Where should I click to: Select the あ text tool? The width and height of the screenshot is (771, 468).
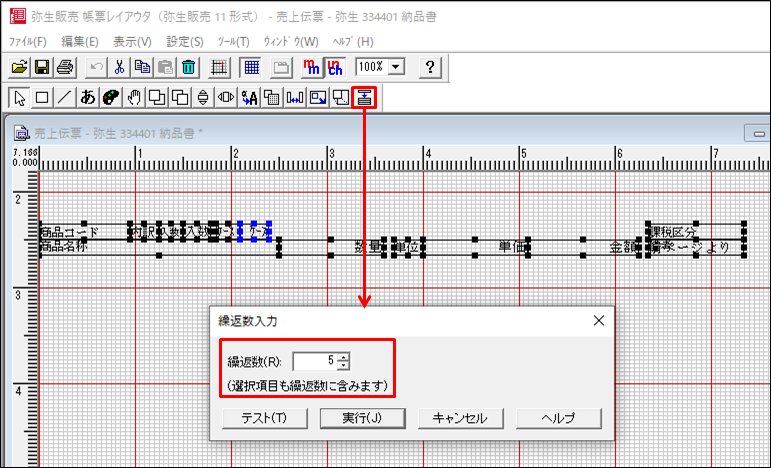pyautogui.click(x=88, y=98)
